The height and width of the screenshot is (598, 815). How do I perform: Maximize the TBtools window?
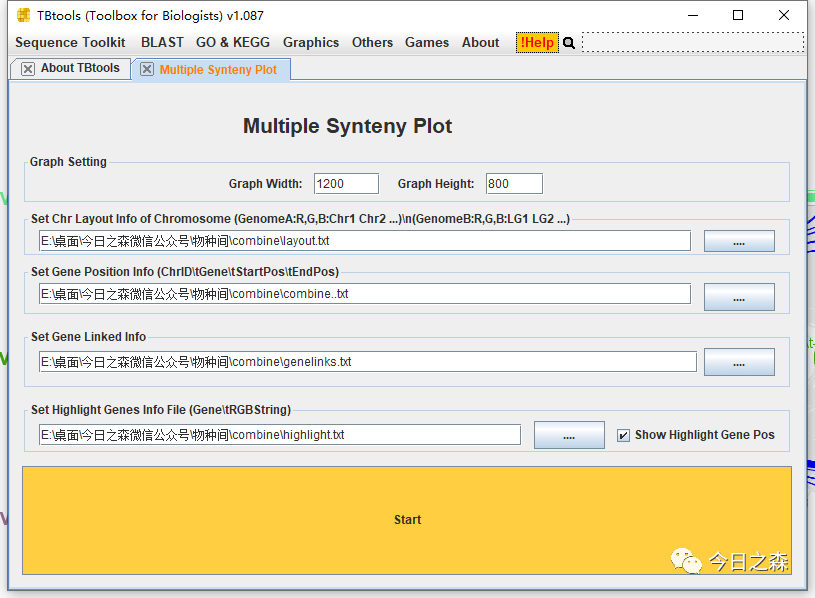[738, 16]
